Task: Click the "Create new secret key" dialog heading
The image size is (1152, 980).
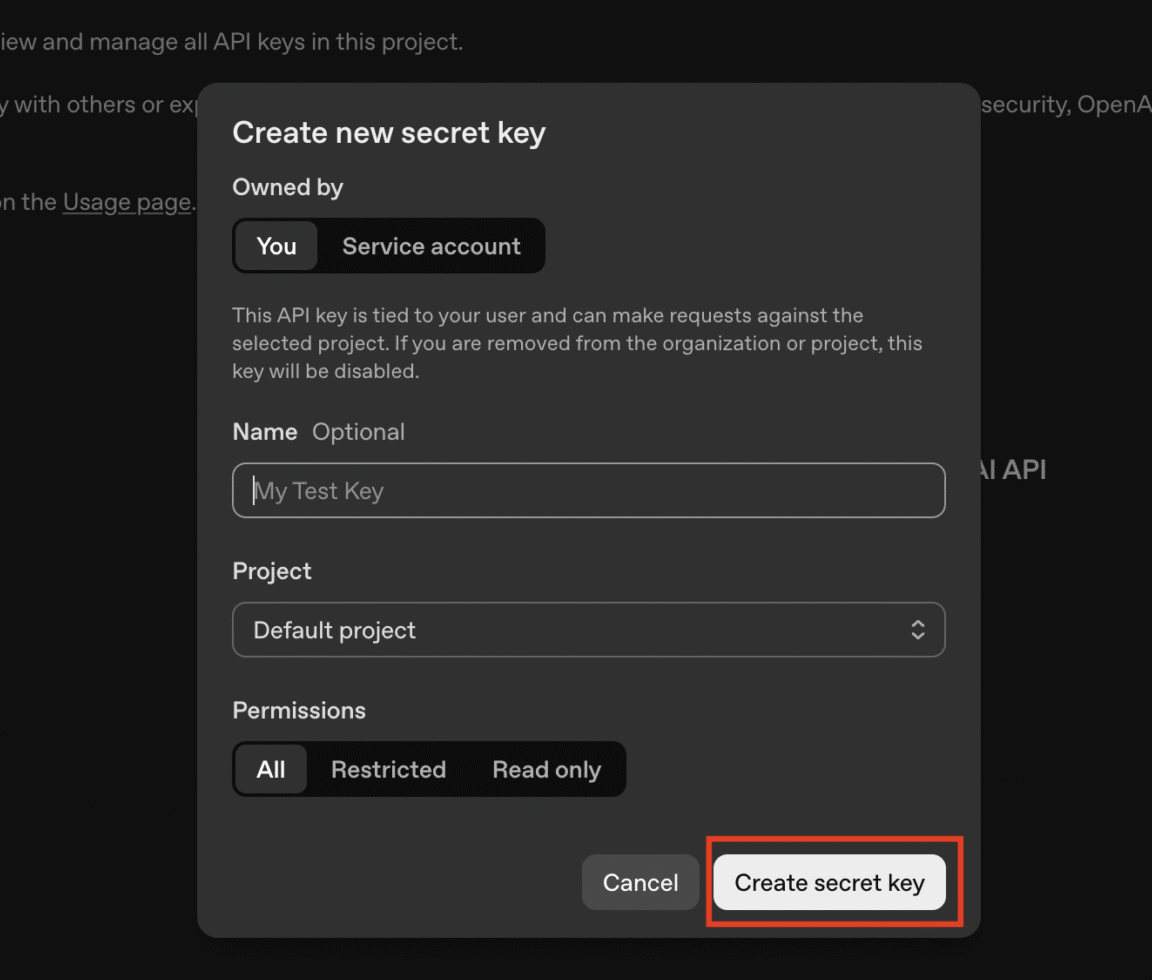Action: coord(389,133)
